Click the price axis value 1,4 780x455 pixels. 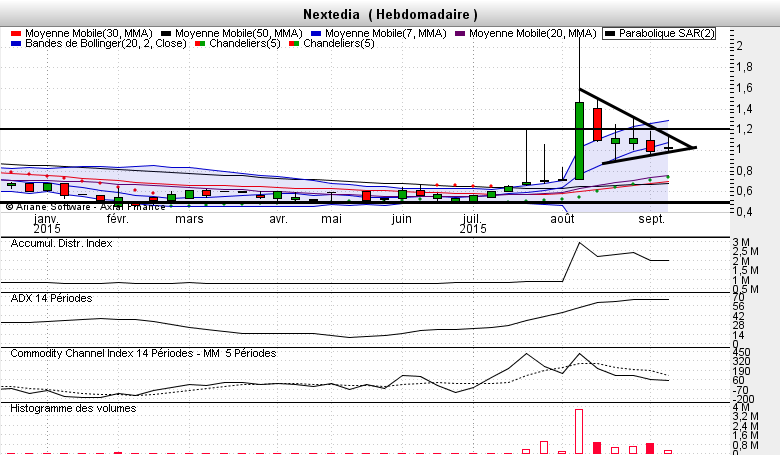[745, 108]
